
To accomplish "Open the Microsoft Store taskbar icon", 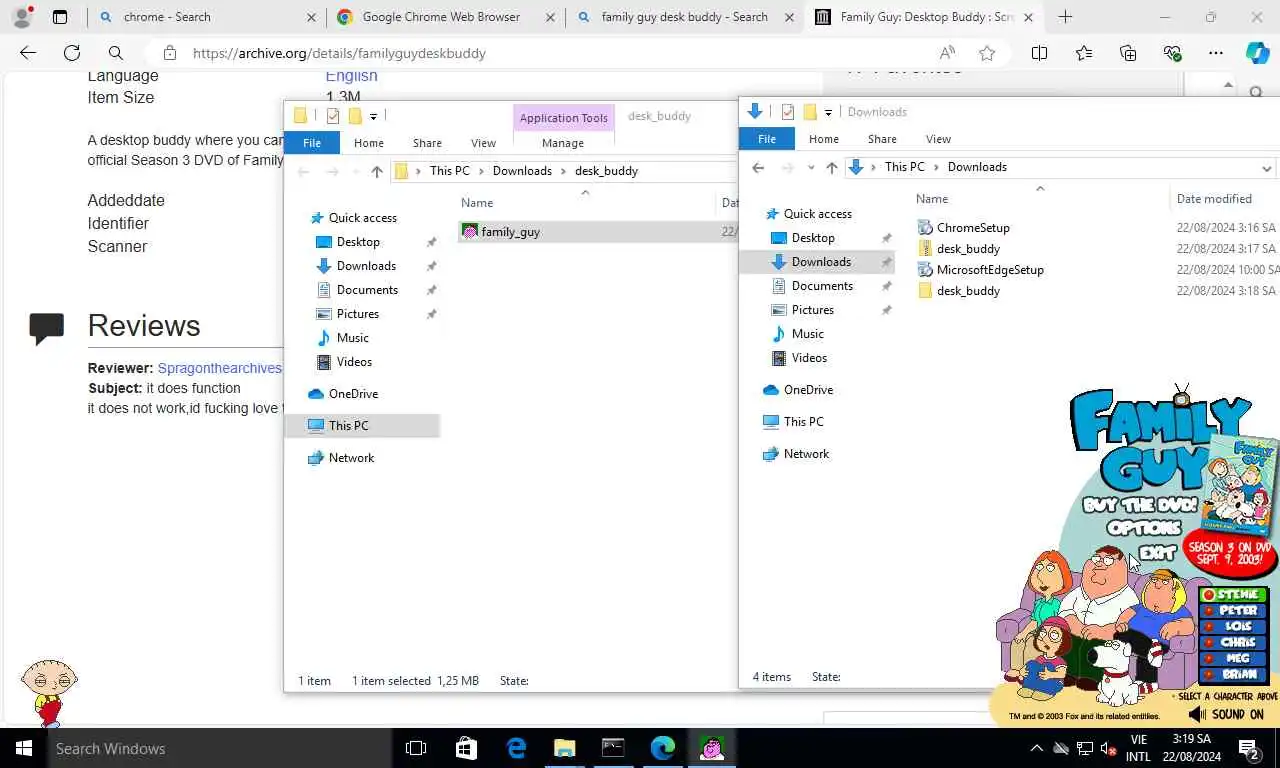I will 466,748.
